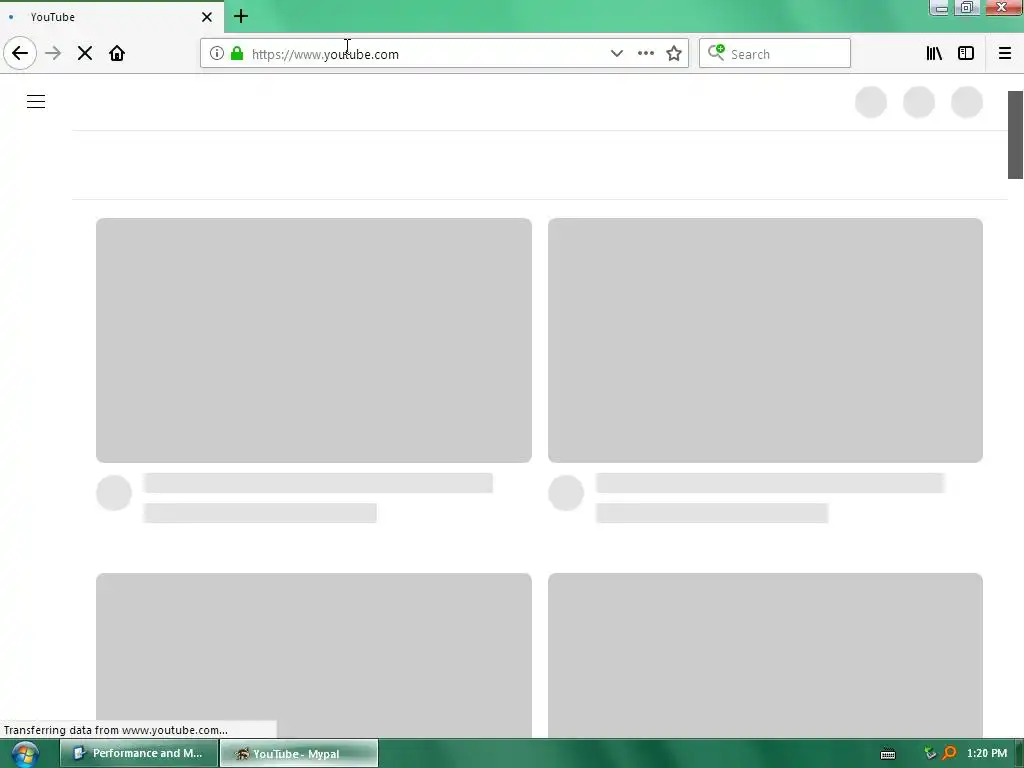Open the browser home page
The image size is (1024, 768).
pos(117,54)
